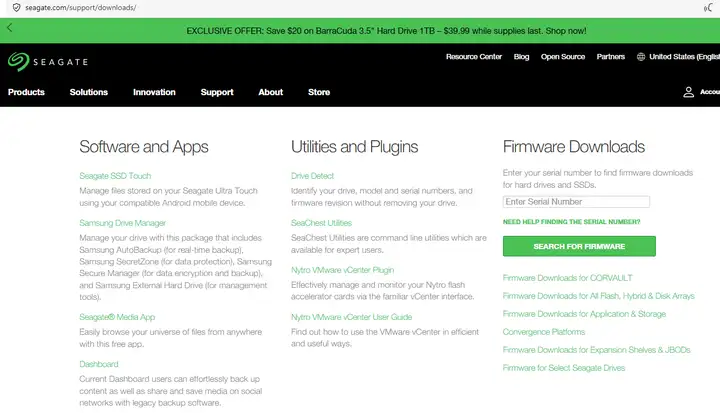Open Samsung Drive Manager link
Viewport: 720px width, 413px height.
pos(122,223)
